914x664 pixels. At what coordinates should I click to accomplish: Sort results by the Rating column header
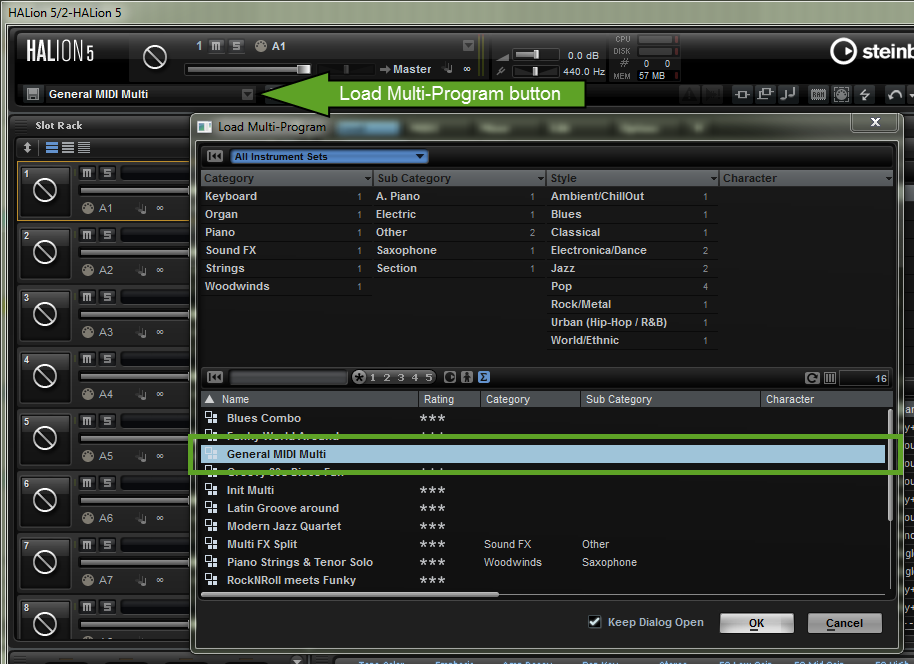[449, 399]
